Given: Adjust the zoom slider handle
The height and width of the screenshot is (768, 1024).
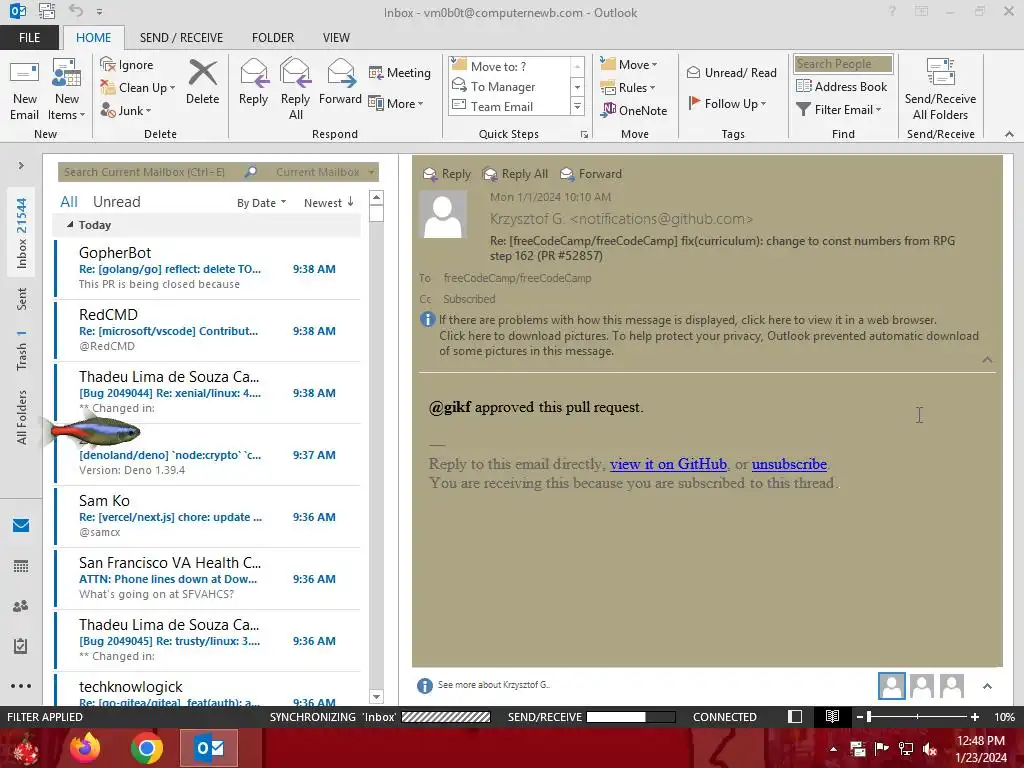Looking at the screenshot, I should click(x=869, y=717).
